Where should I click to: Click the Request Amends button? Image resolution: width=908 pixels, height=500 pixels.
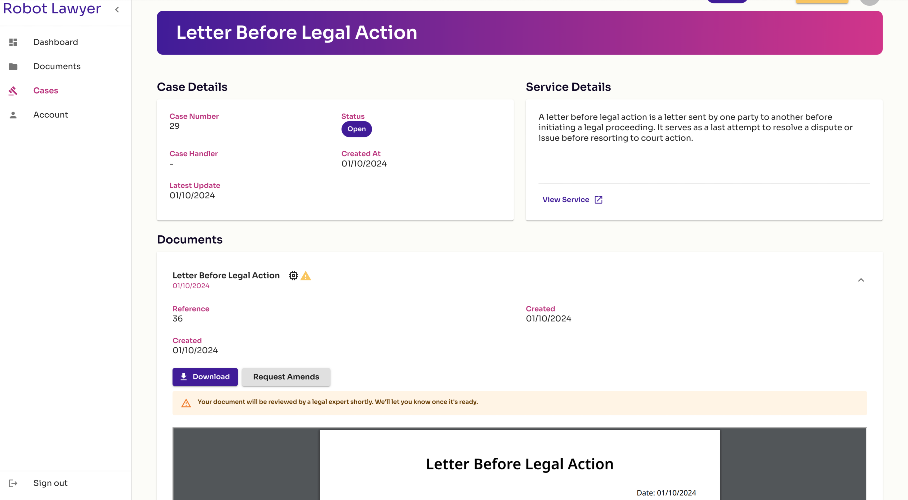pyautogui.click(x=286, y=377)
